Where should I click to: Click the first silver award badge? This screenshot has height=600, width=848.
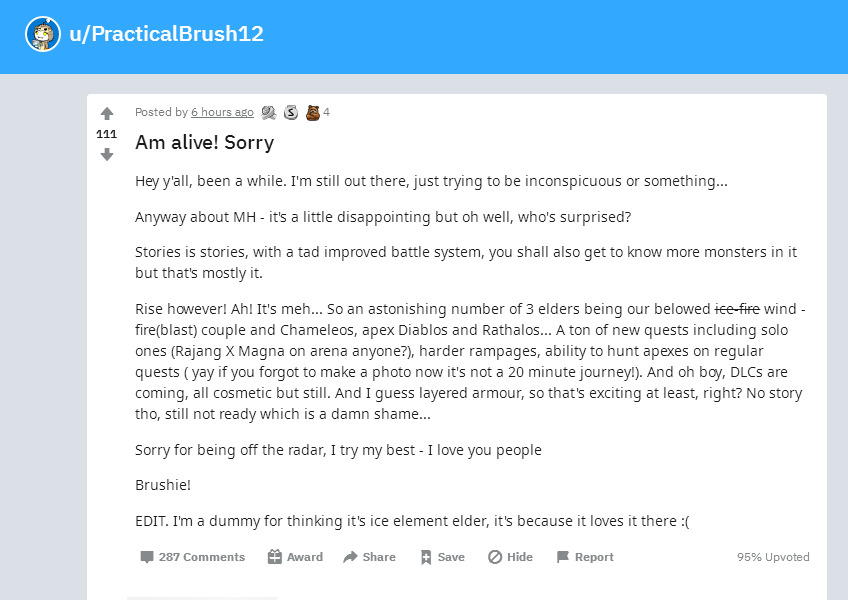click(269, 112)
